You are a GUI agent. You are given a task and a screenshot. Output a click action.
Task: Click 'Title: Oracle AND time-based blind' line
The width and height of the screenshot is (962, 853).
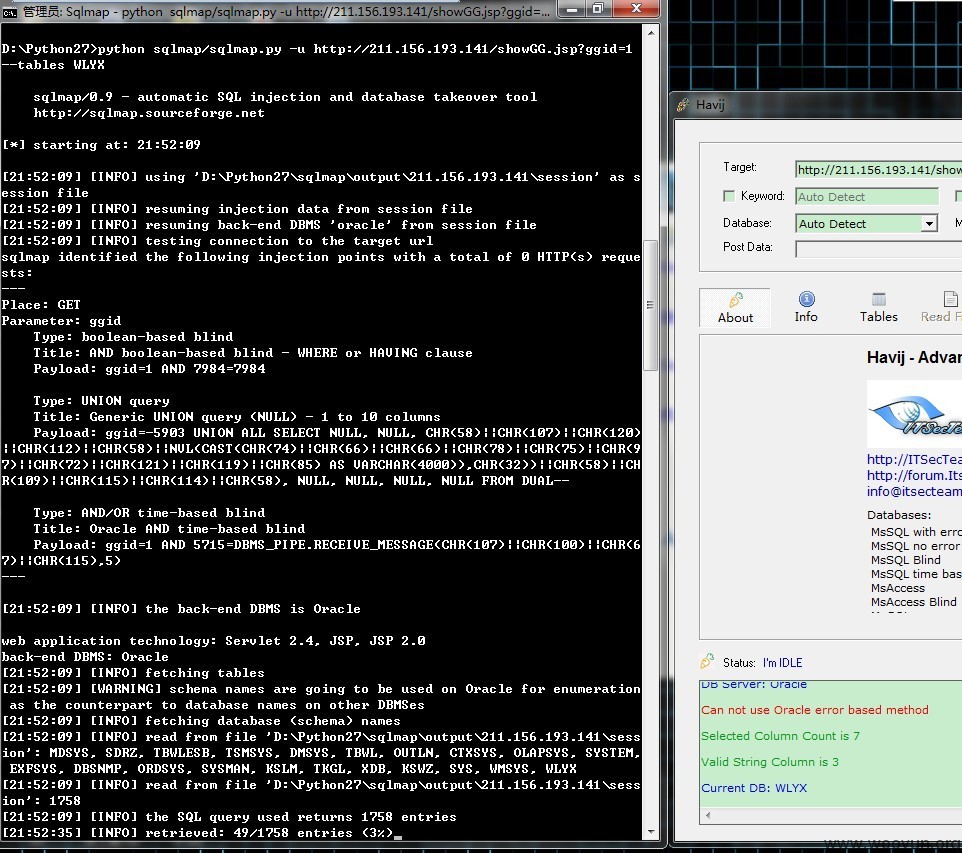tap(169, 528)
